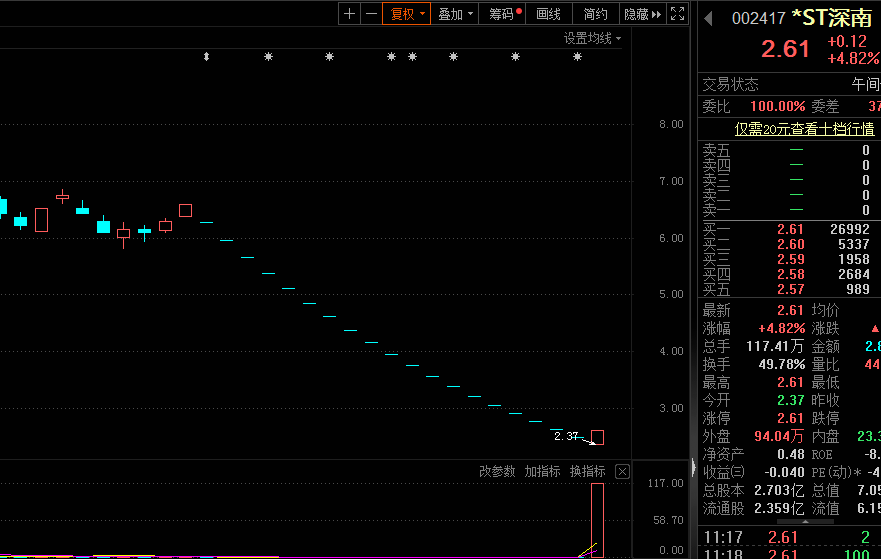Click the minus zoom-out chart button
The height and width of the screenshot is (559, 881).
pyautogui.click(x=371, y=13)
